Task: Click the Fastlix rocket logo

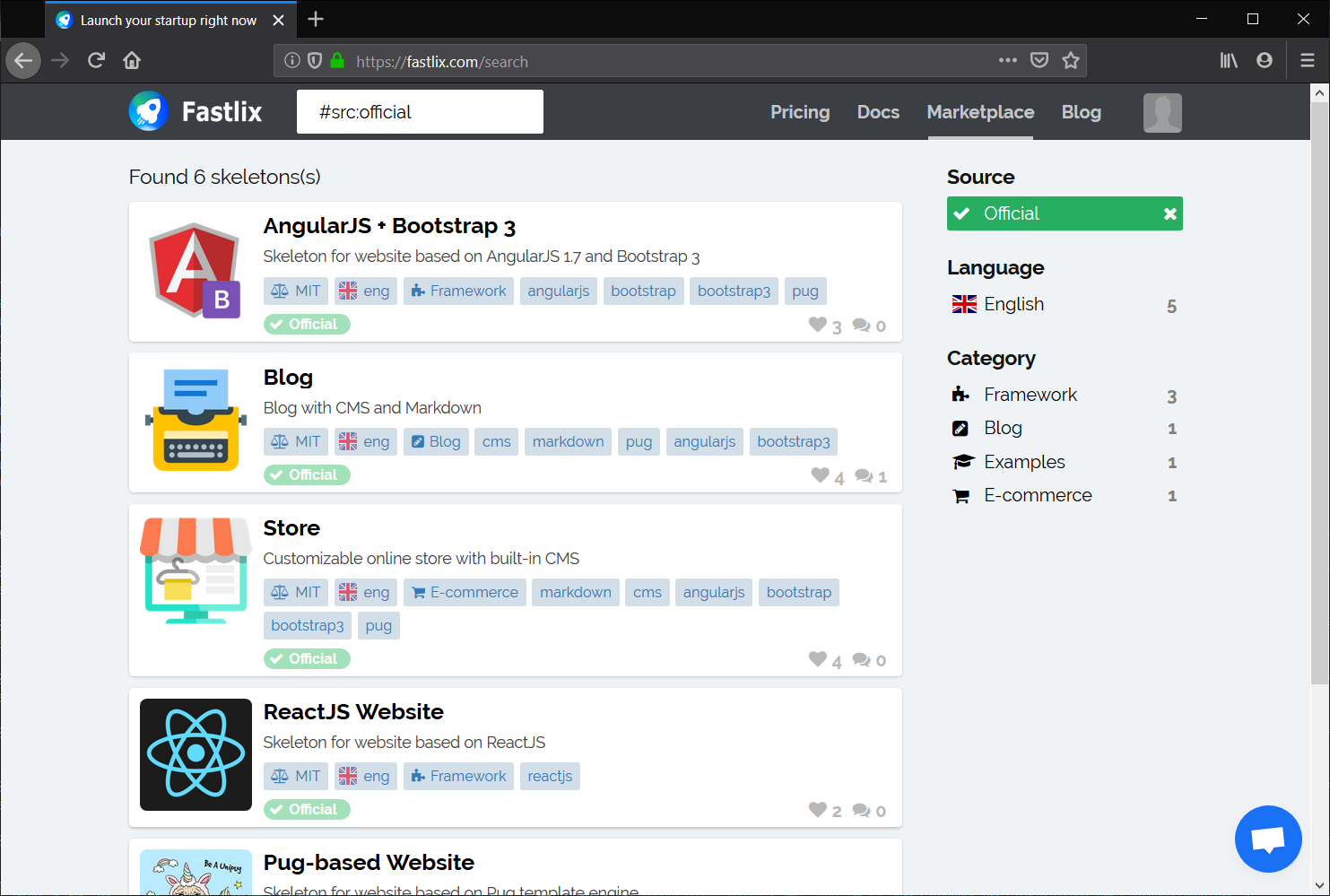Action: pyautogui.click(x=148, y=111)
